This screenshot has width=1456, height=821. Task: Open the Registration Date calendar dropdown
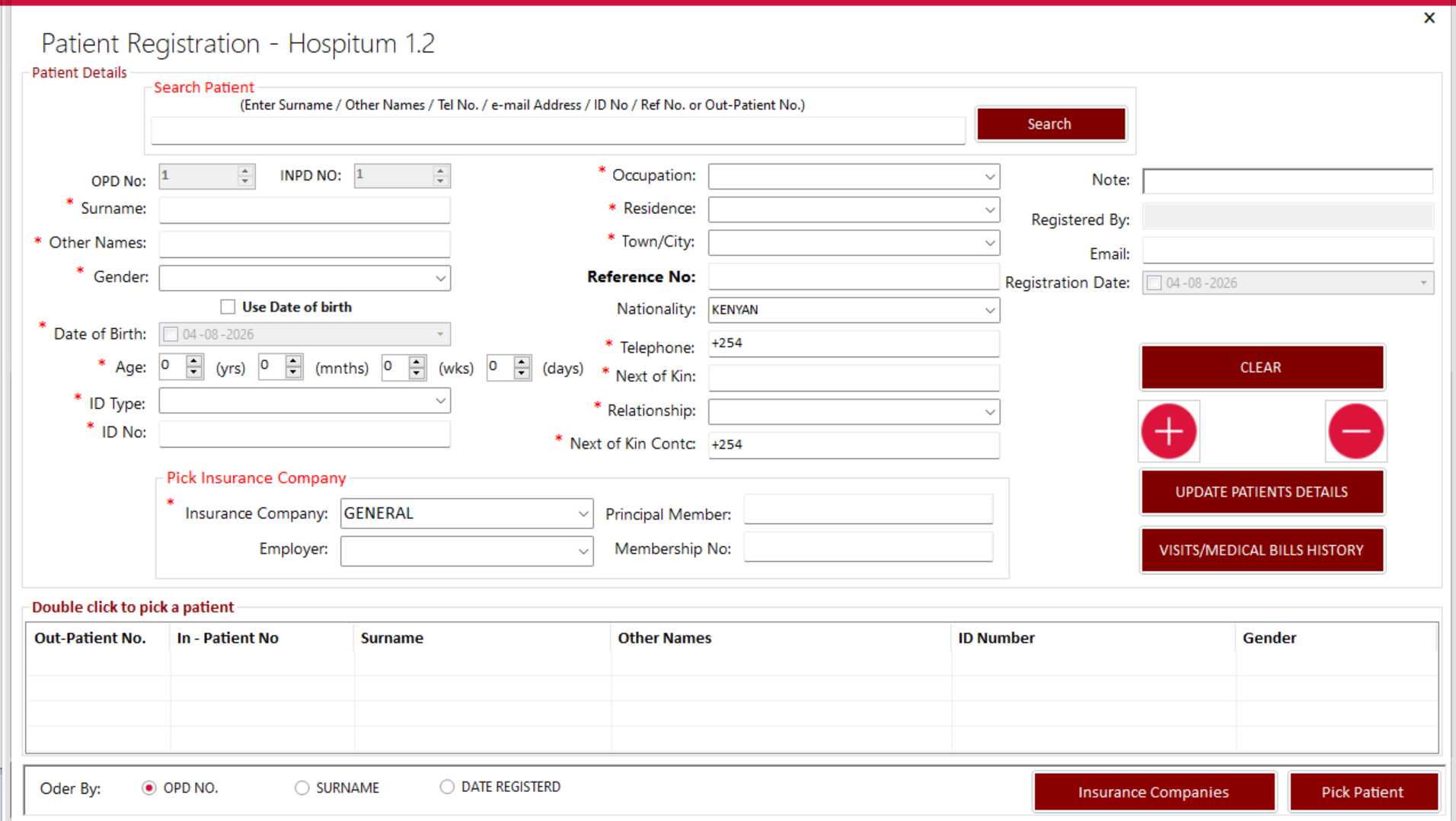click(1423, 283)
